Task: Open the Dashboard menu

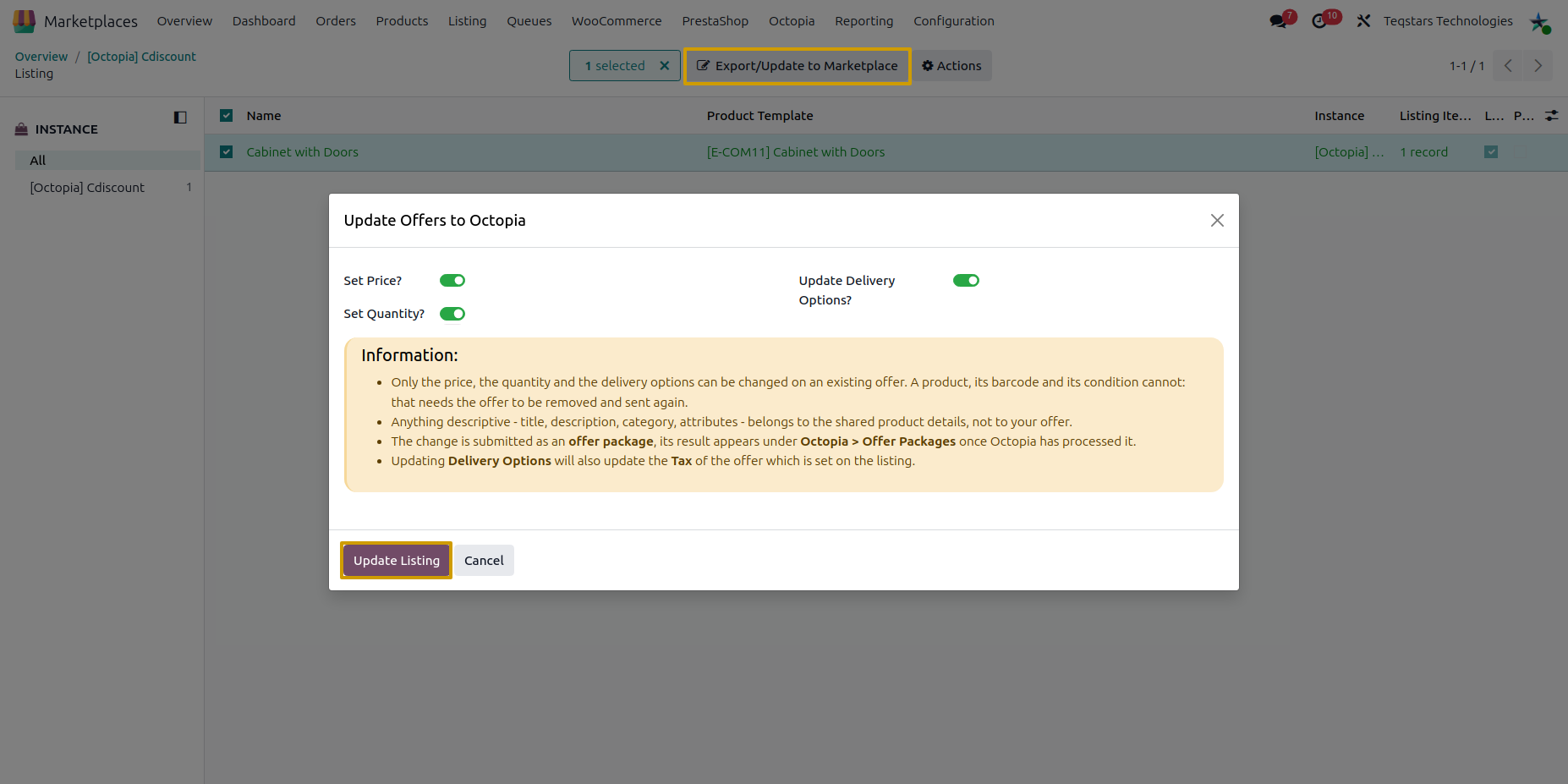Action: 264,21
